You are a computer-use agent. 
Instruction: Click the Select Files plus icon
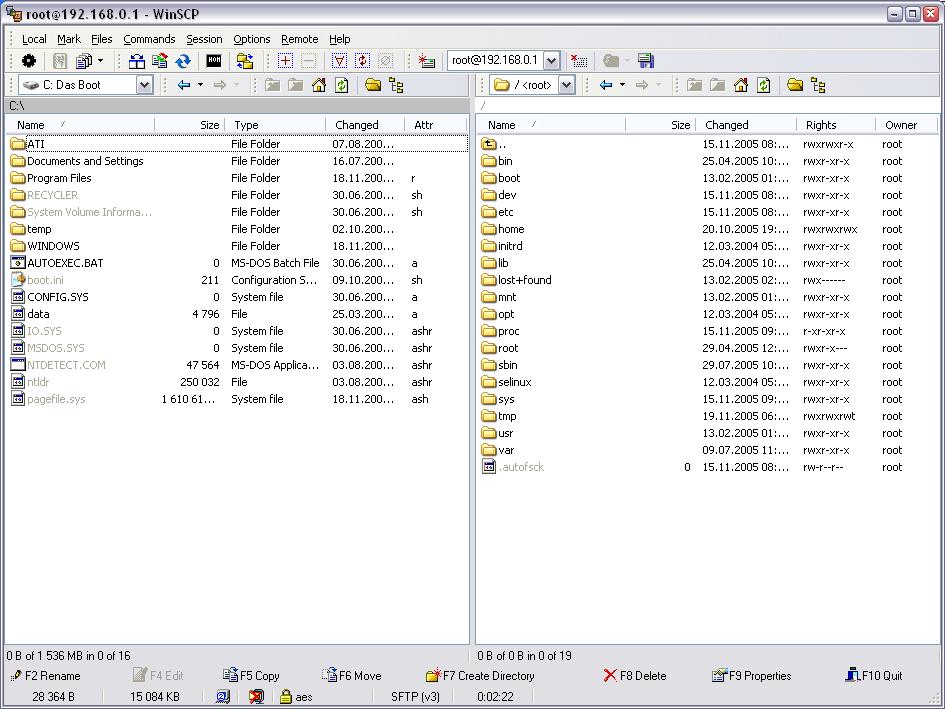pyautogui.click(x=285, y=61)
